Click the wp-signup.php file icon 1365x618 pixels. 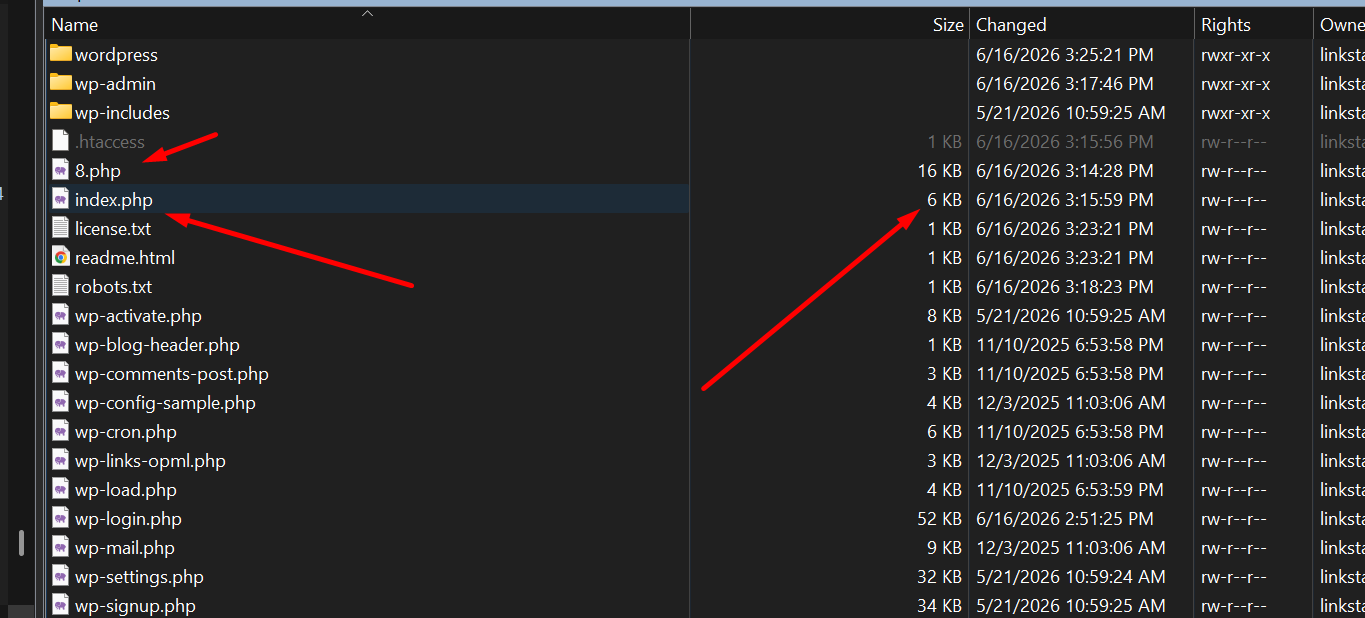(61, 605)
